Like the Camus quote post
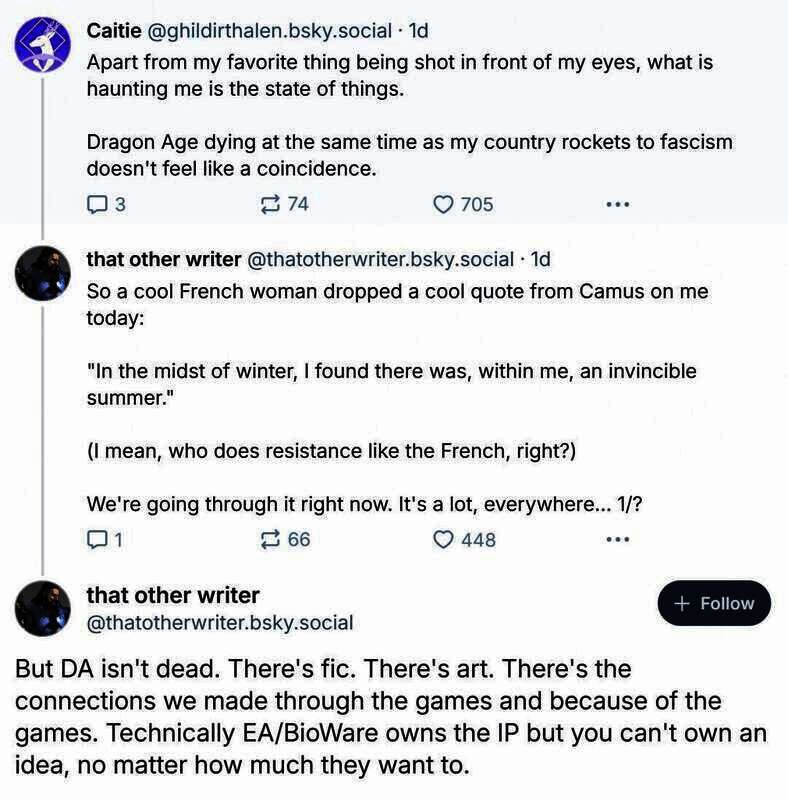 [x=444, y=539]
